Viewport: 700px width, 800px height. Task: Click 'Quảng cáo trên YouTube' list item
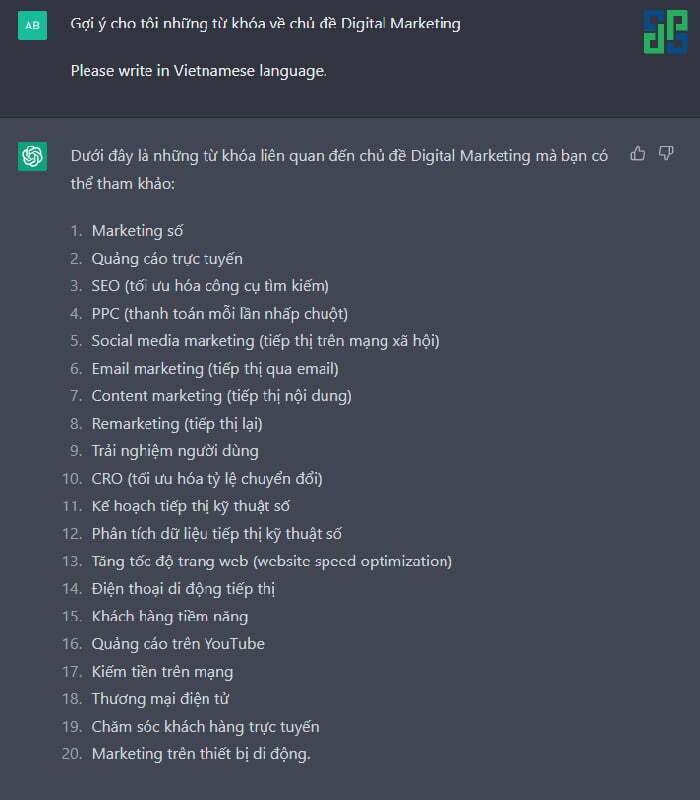(178, 644)
